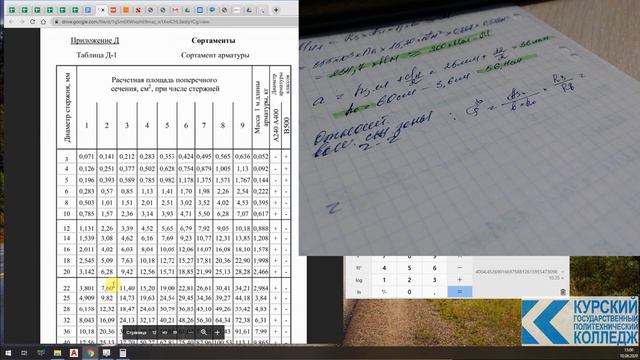Switch to the Gmail tab with M icon

click(x=175, y=10)
